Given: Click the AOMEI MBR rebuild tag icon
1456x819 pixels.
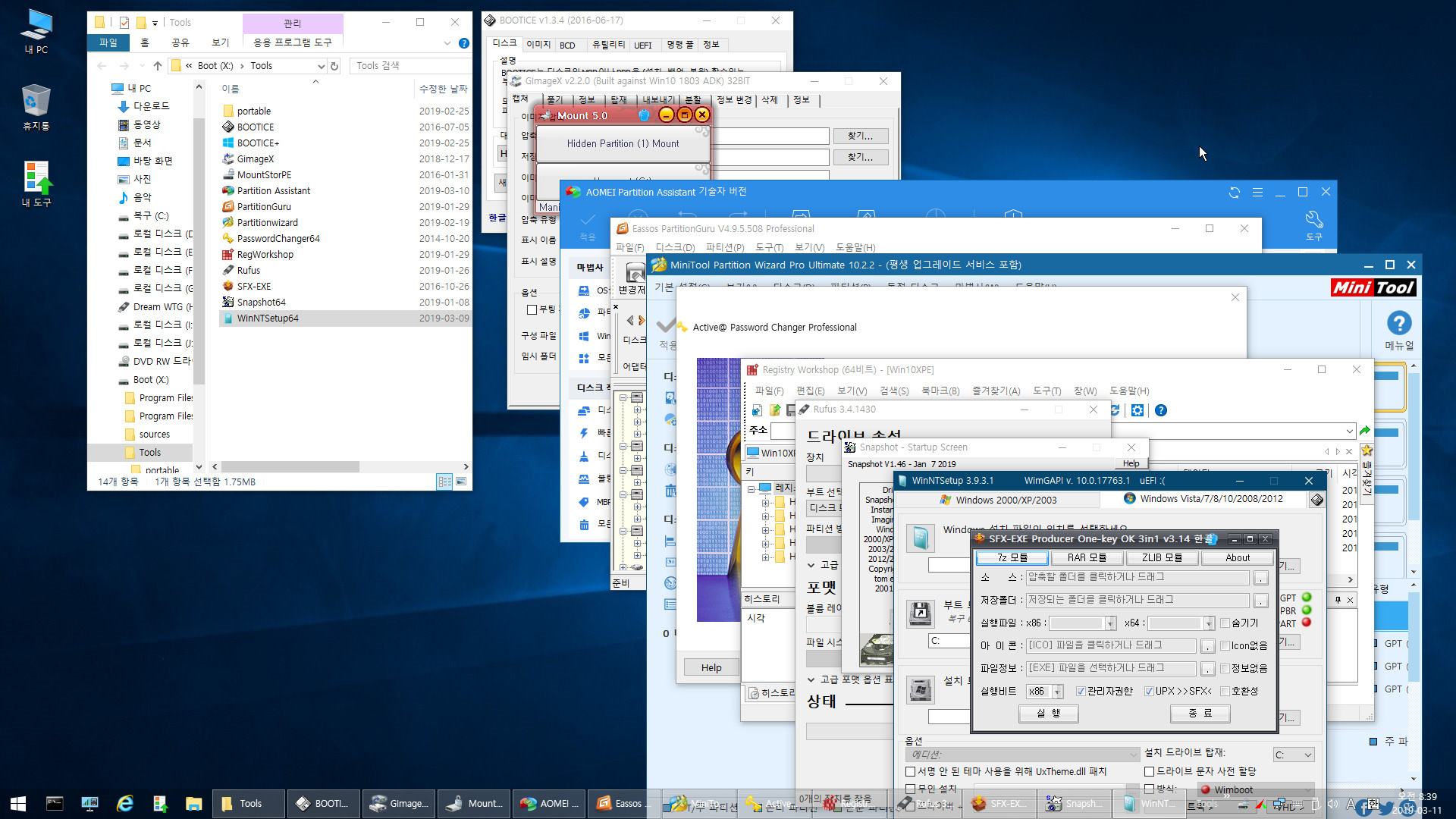Looking at the screenshot, I should [x=584, y=502].
